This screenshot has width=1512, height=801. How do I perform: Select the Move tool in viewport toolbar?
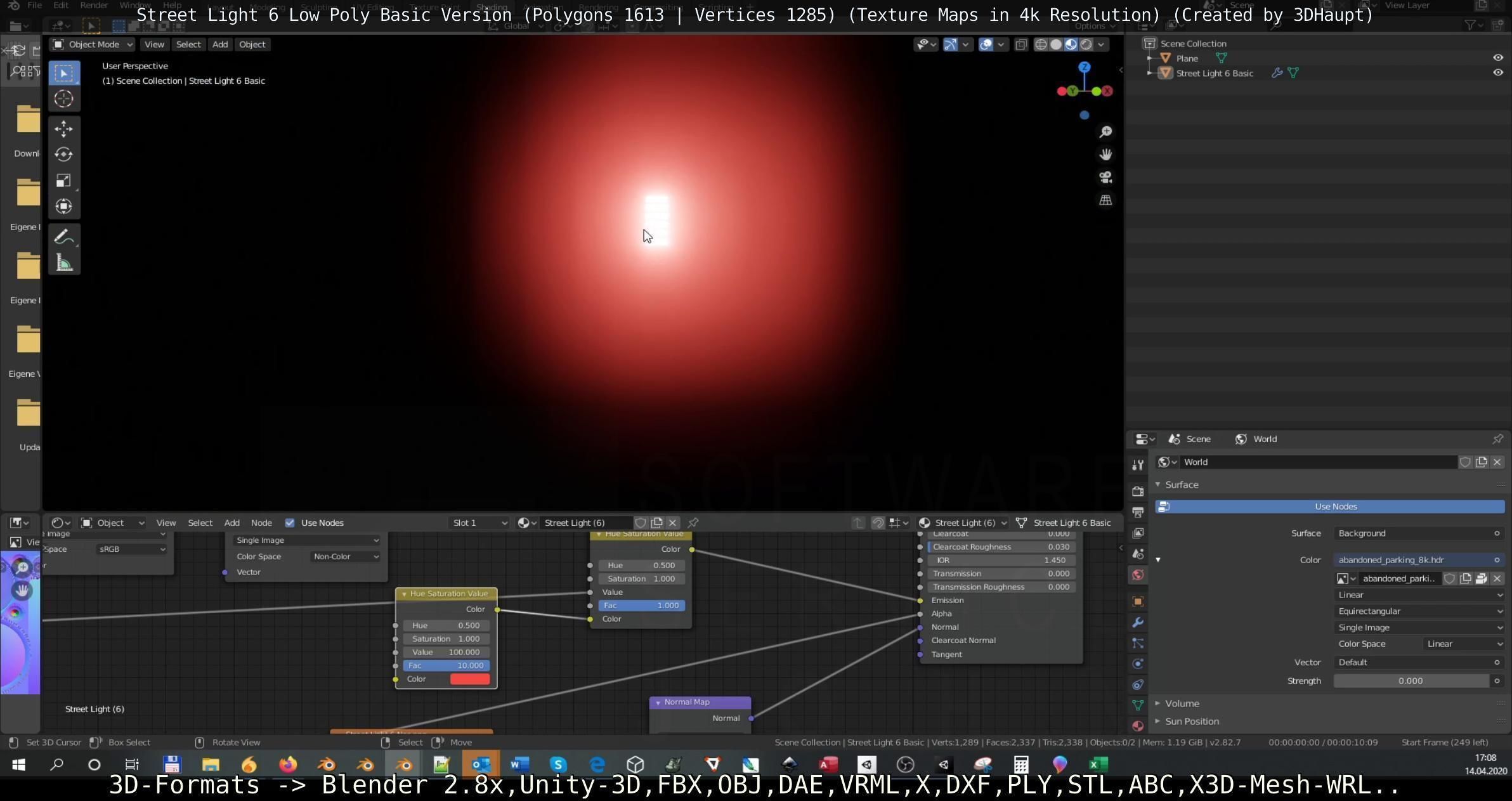pos(63,129)
